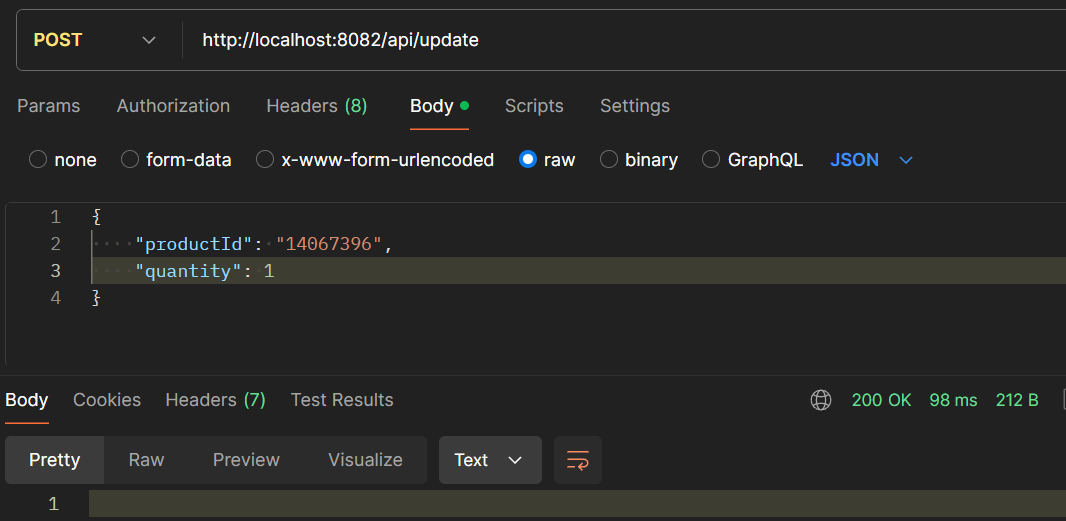This screenshot has width=1066, height=521.
Task: Click the Raw response view button
Action: [146, 460]
